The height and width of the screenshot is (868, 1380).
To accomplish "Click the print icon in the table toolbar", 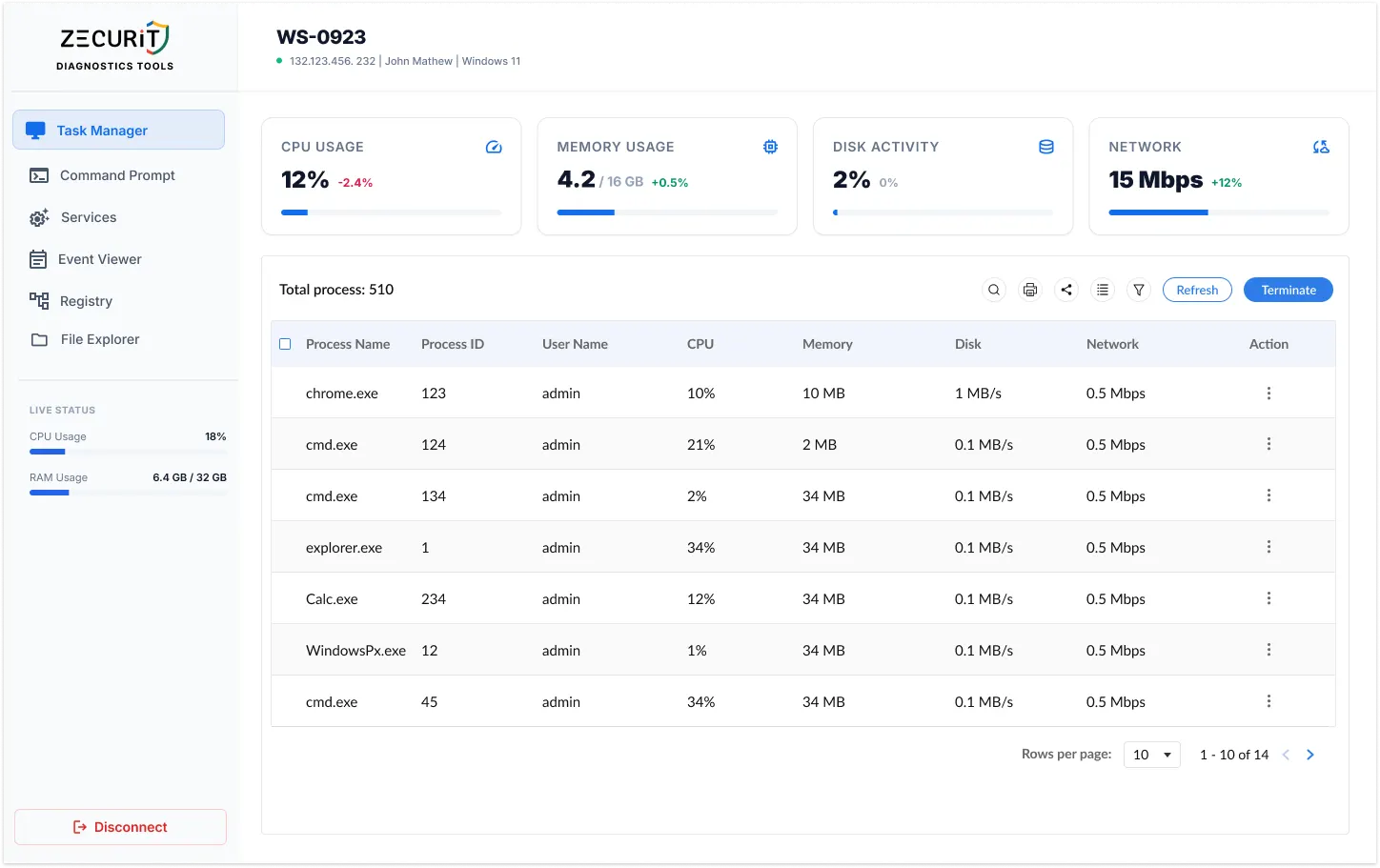I will [x=1030, y=290].
